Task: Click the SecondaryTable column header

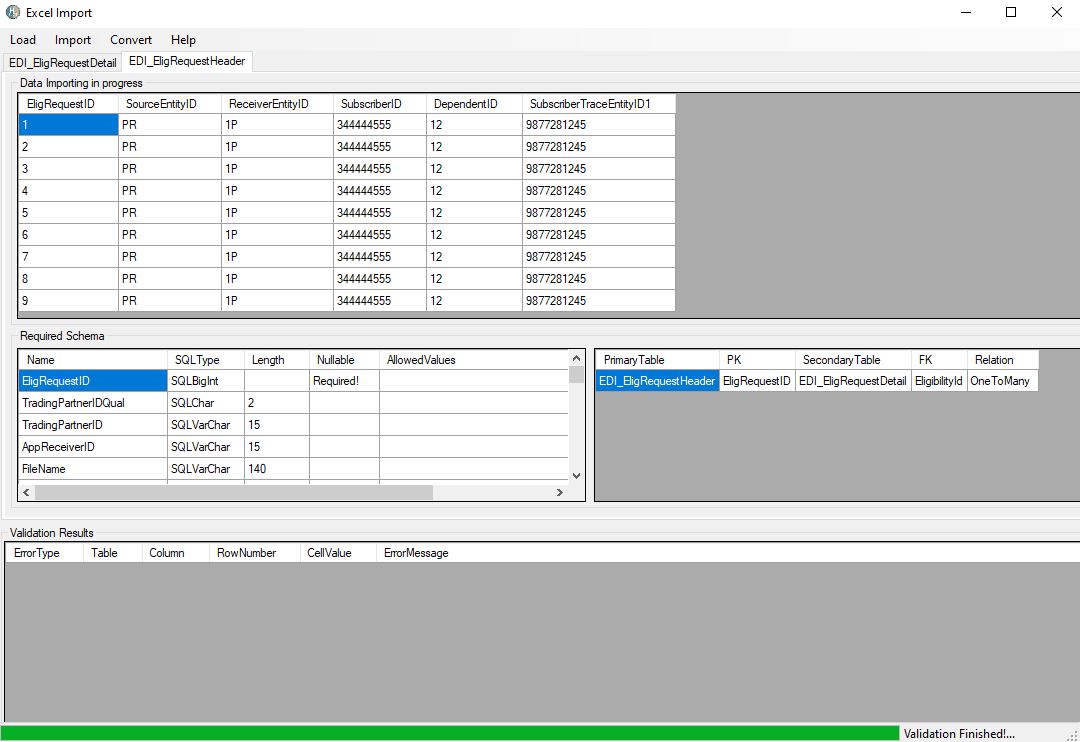Action: [x=853, y=360]
